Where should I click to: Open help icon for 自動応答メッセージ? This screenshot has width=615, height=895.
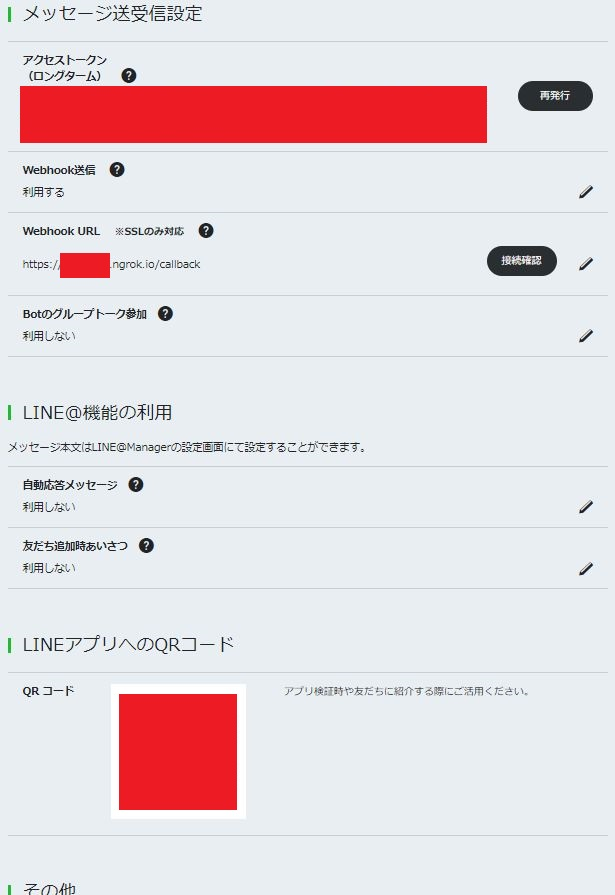click(136, 485)
